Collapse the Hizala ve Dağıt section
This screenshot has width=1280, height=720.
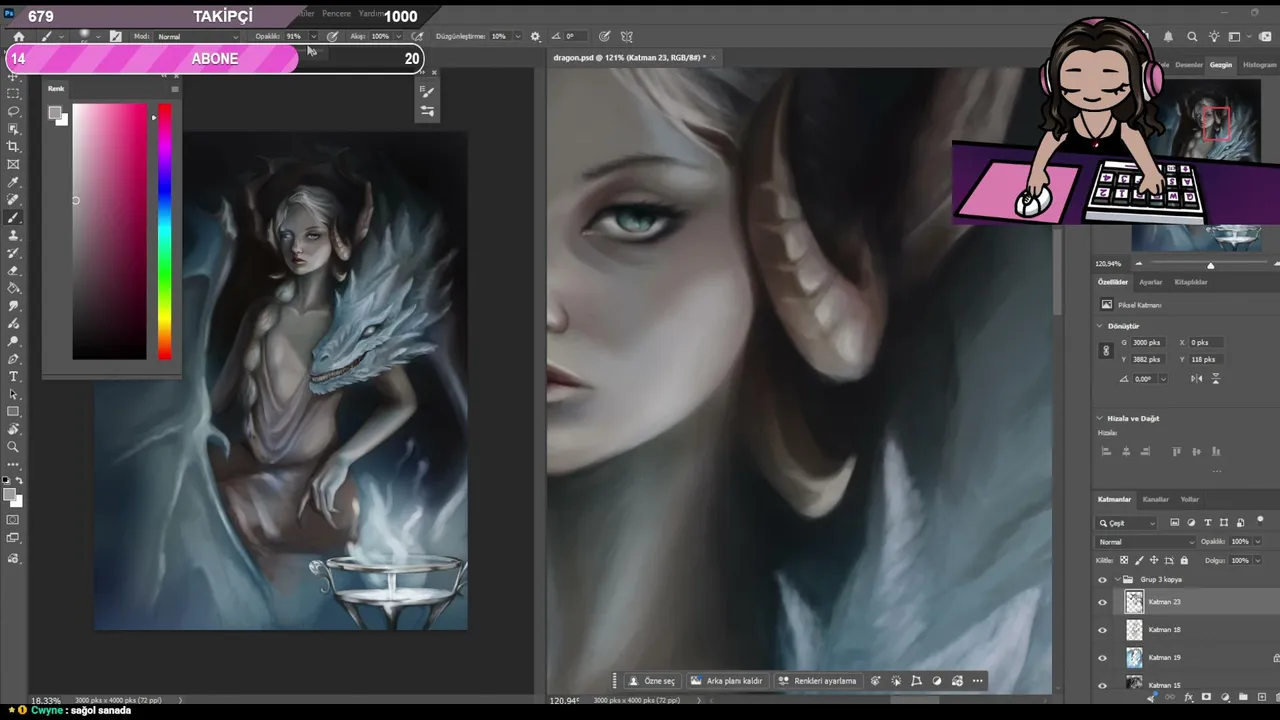pyautogui.click(x=1100, y=419)
